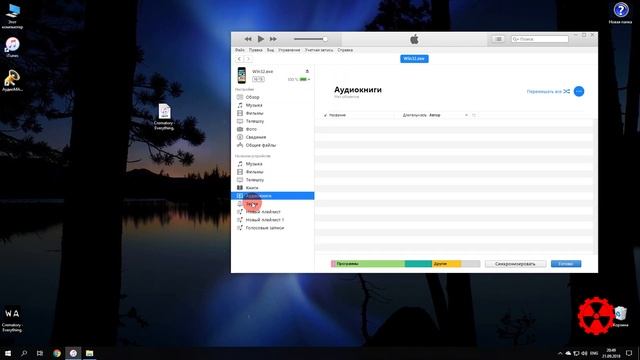
Task: Click the rewind button in iTunes
Action: pyautogui.click(x=248, y=39)
